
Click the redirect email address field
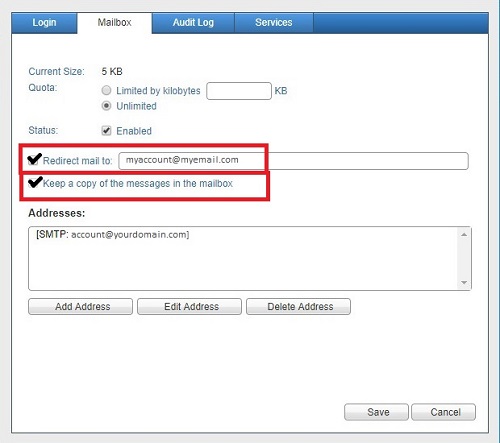point(293,161)
